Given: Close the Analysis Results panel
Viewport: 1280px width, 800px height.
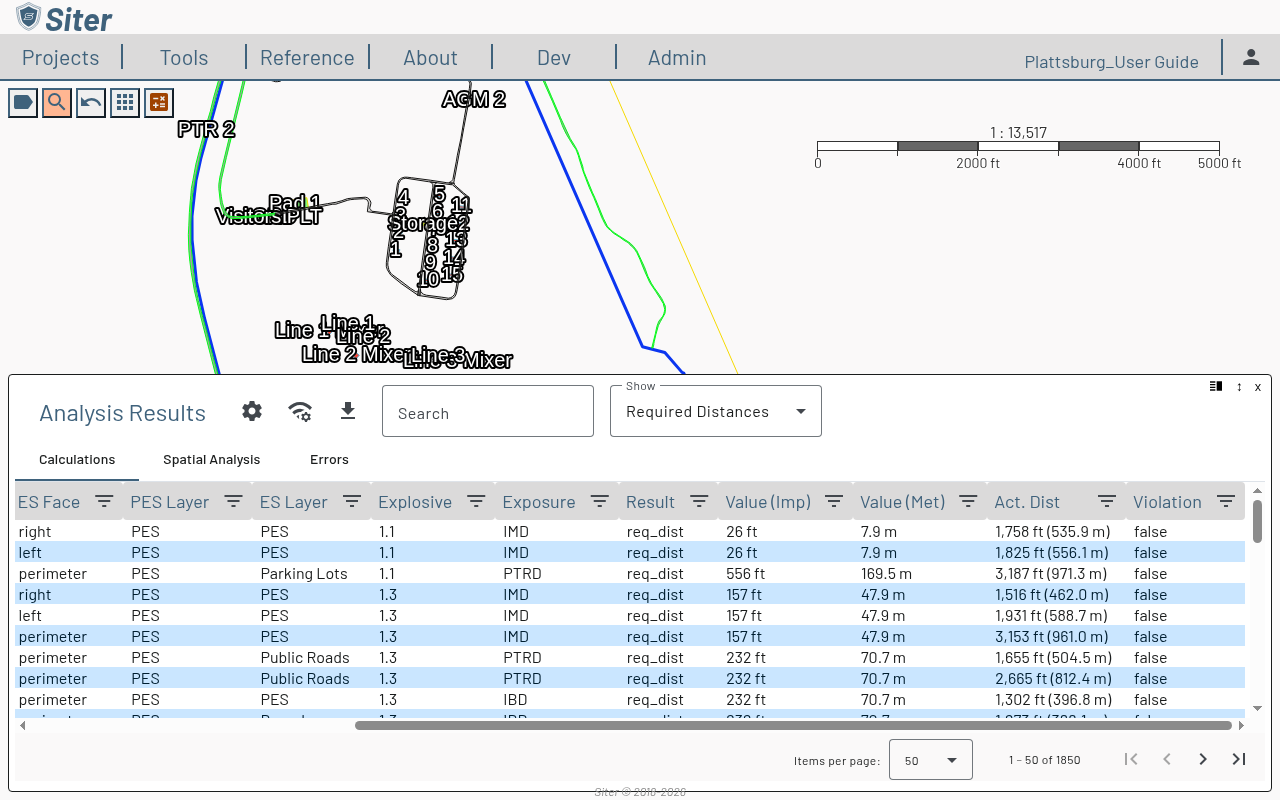Looking at the screenshot, I should click(1258, 387).
